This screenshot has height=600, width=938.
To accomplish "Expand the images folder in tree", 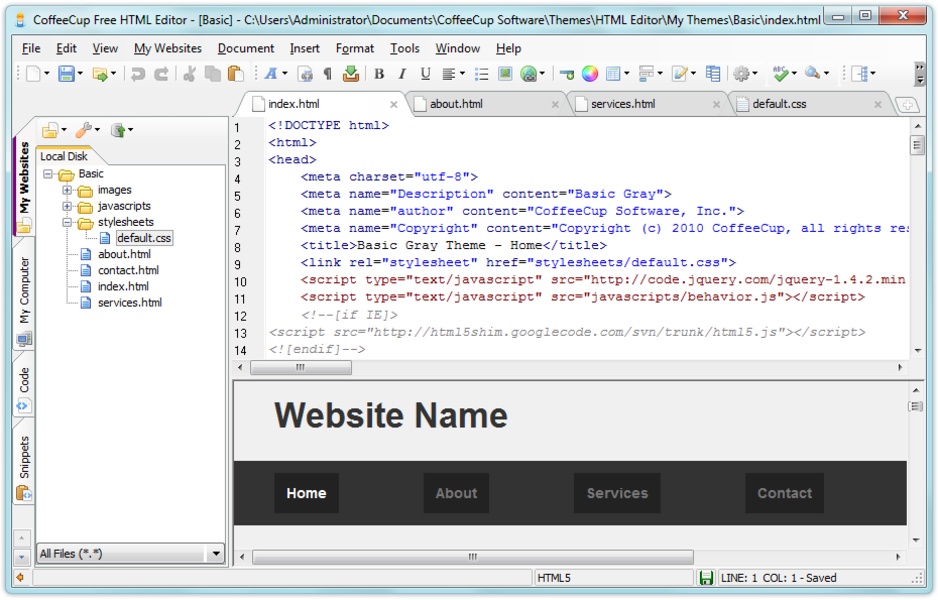I will click(x=67, y=190).
